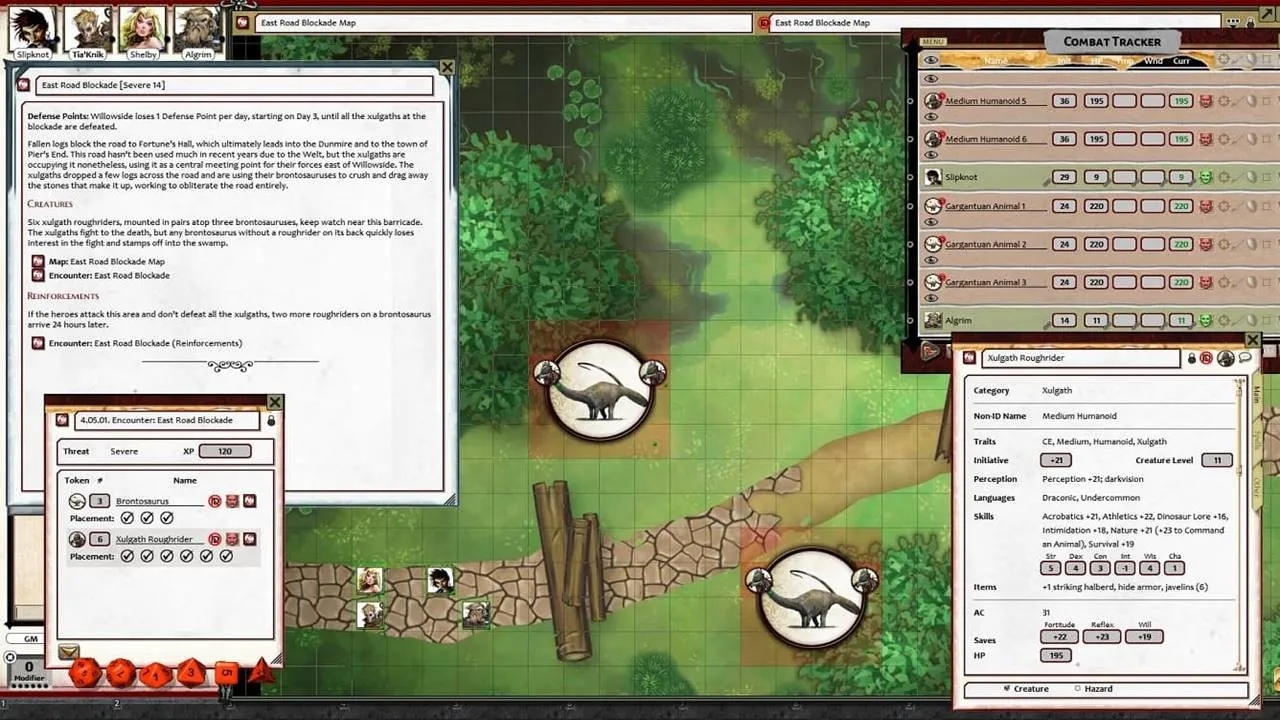Select the Creature radio button

[1007, 689]
